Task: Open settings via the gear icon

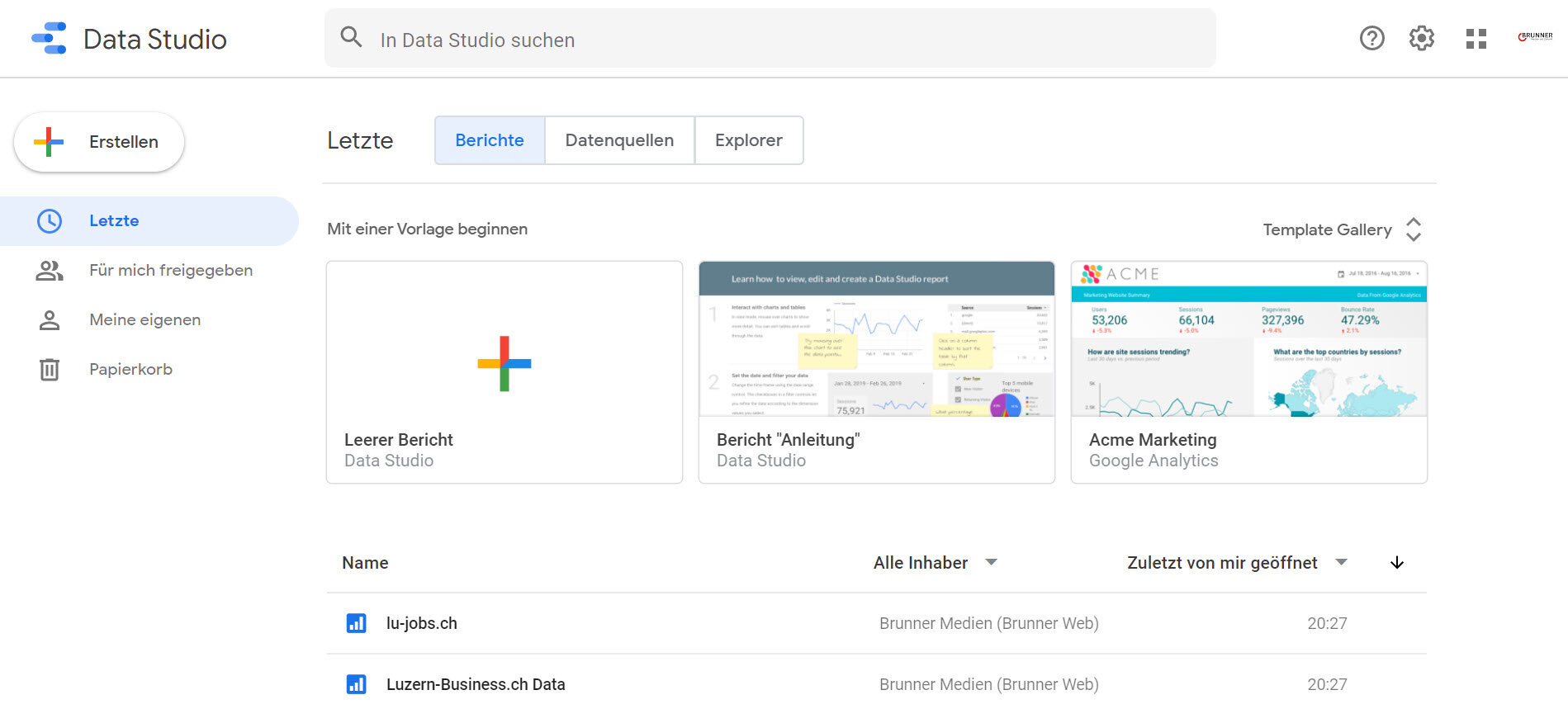Action: point(1421,38)
